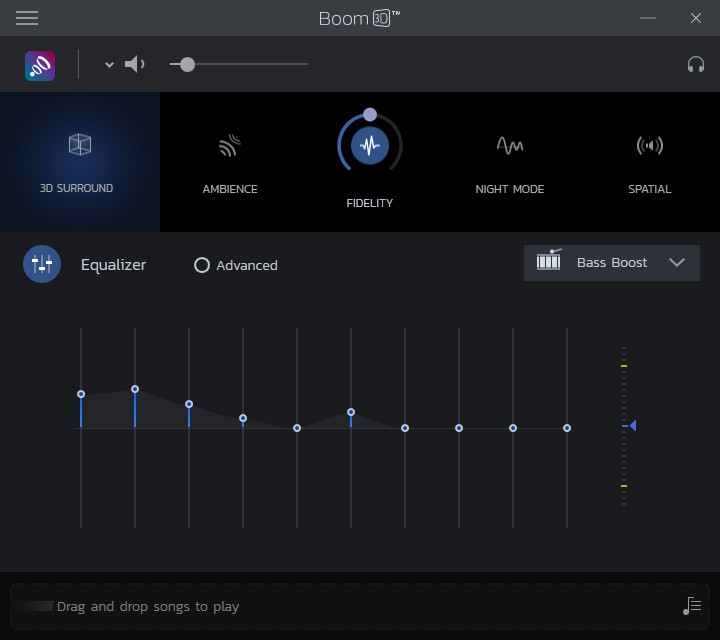
Task: Expand the volume device chevron
Action: coord(109,64)
